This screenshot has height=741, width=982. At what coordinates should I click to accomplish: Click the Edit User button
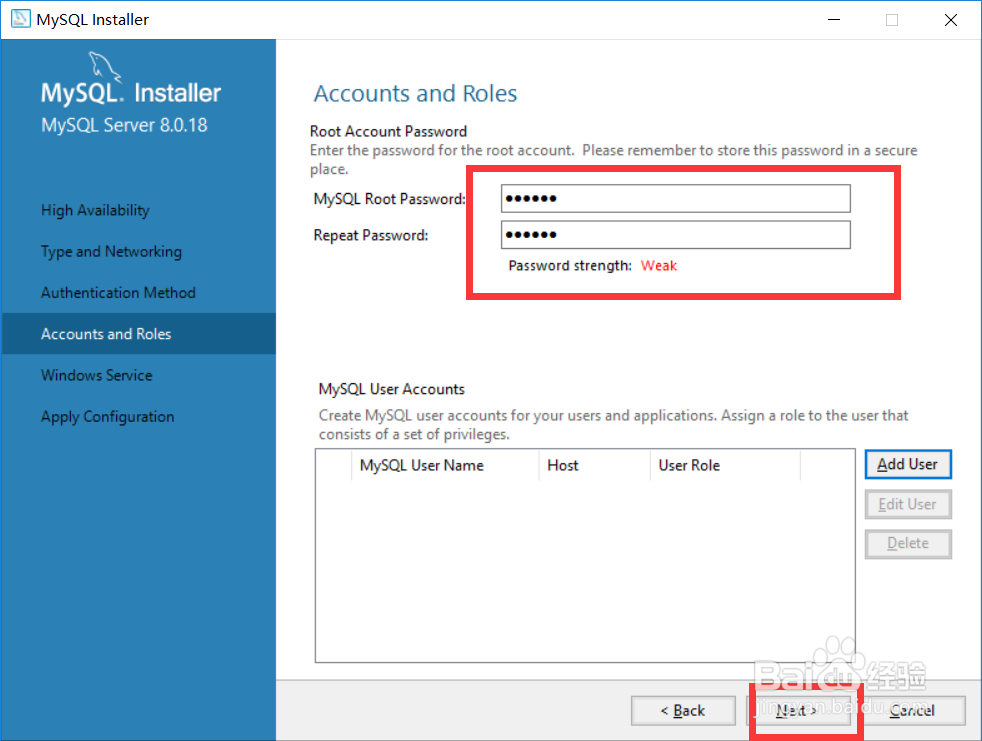pyautogui.click(x=907, y=504)
